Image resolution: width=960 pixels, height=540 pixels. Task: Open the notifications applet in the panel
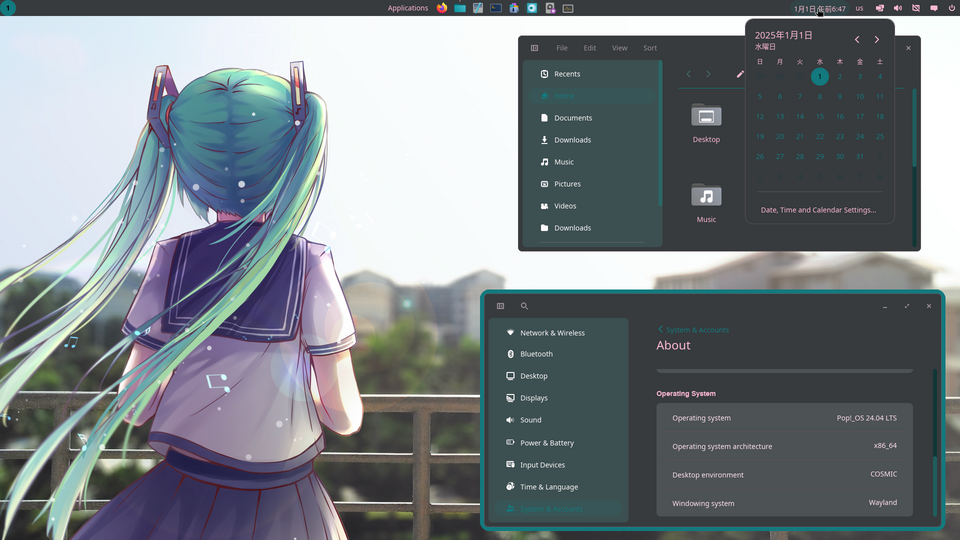point(934,8)
